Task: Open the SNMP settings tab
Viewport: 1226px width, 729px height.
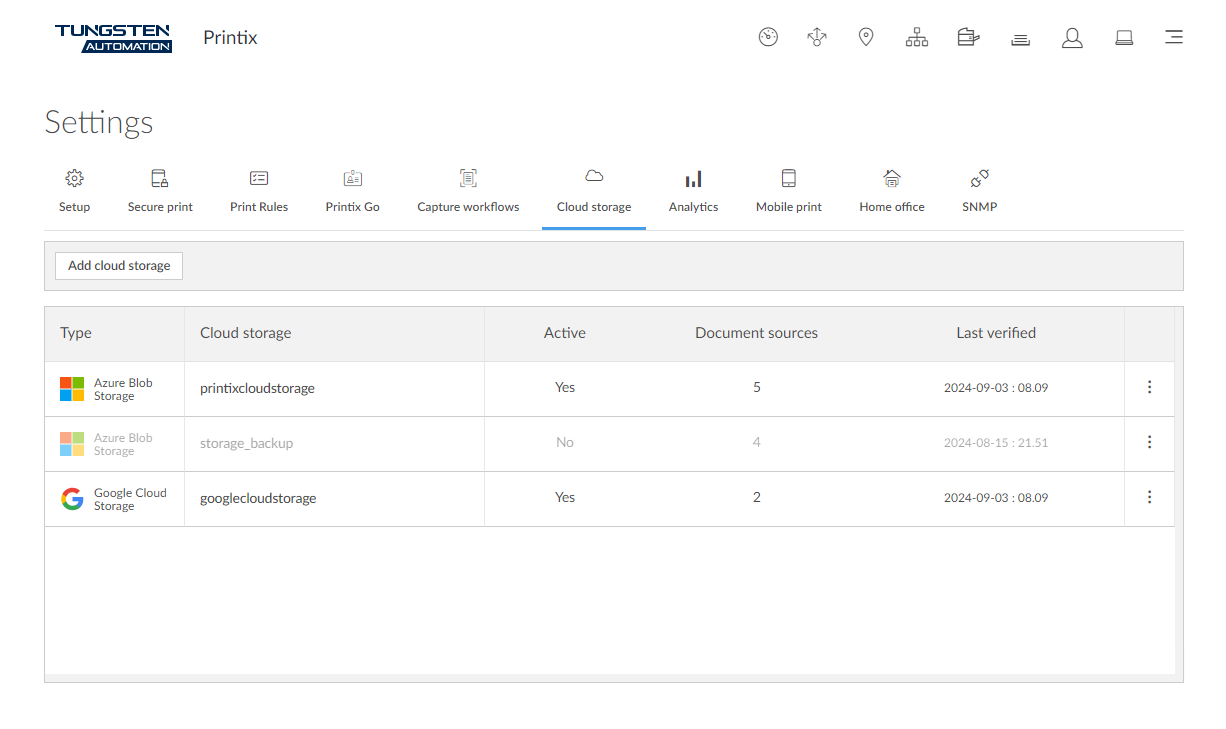Action: coord(979,191)
